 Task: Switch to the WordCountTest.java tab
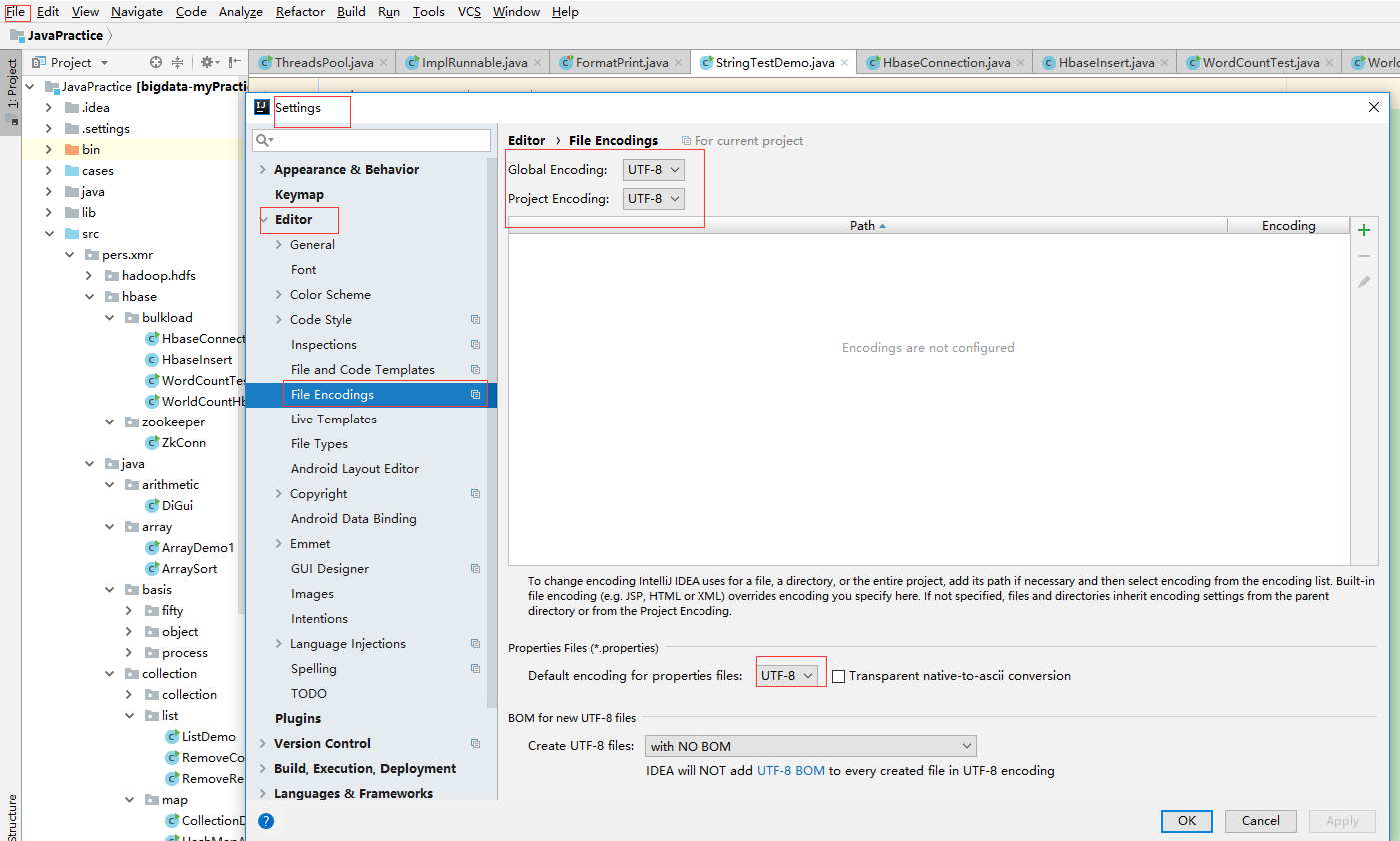(1260, 62)
